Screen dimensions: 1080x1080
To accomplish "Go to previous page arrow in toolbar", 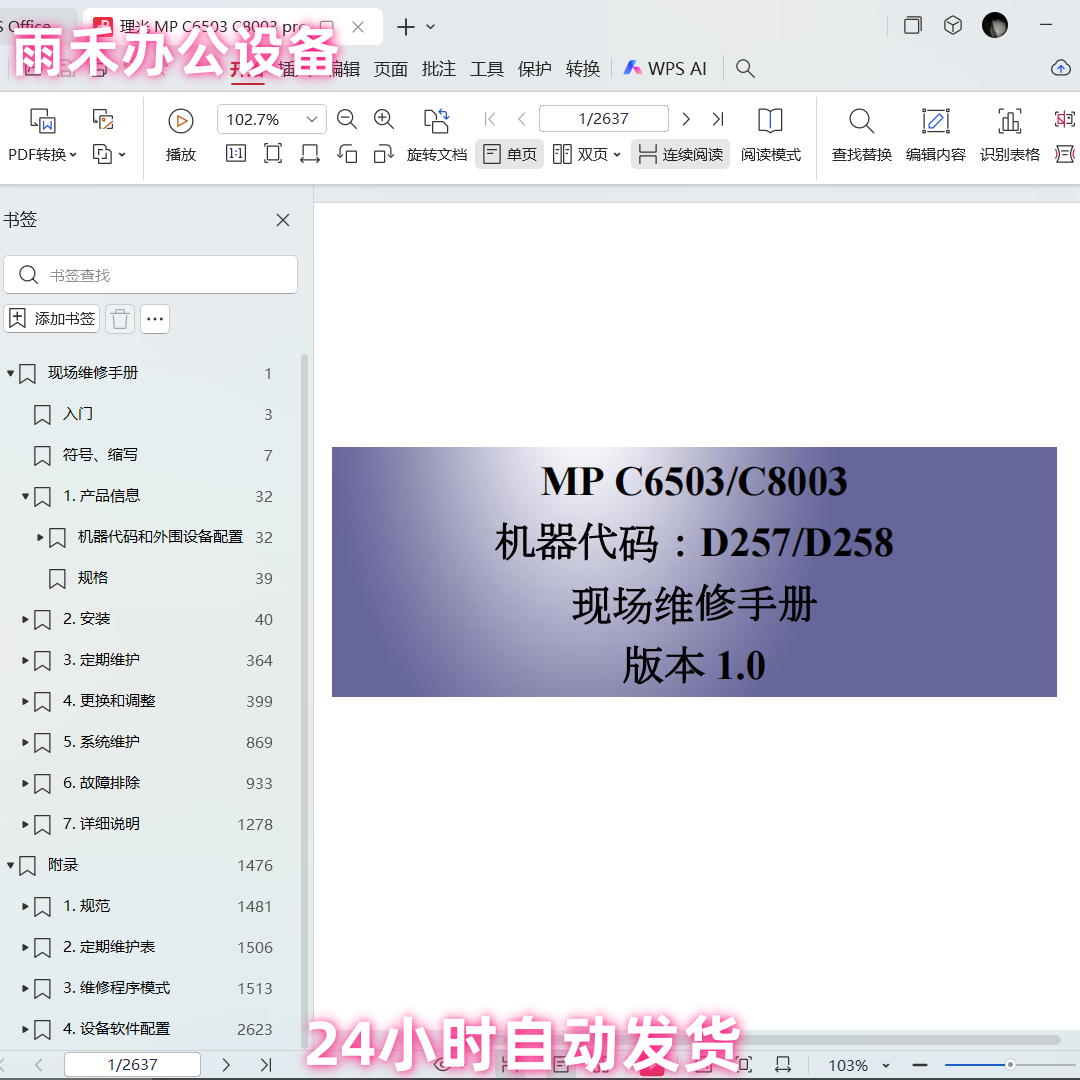I will tap(521, 119).
